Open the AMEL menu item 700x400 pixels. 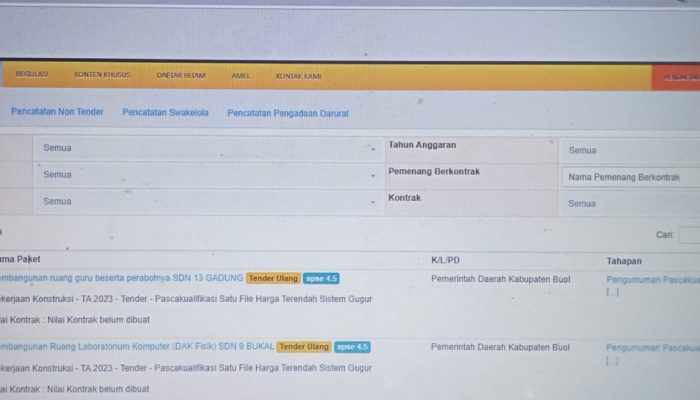point(241,76)
